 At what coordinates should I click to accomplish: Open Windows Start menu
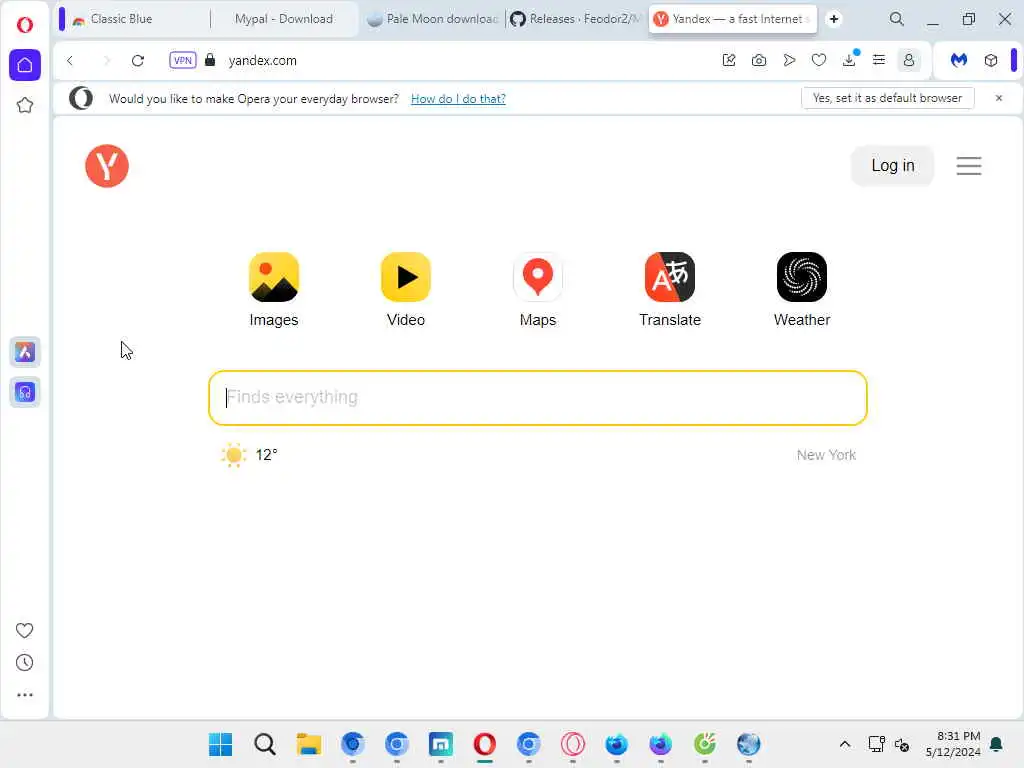[x=220, y=744]
